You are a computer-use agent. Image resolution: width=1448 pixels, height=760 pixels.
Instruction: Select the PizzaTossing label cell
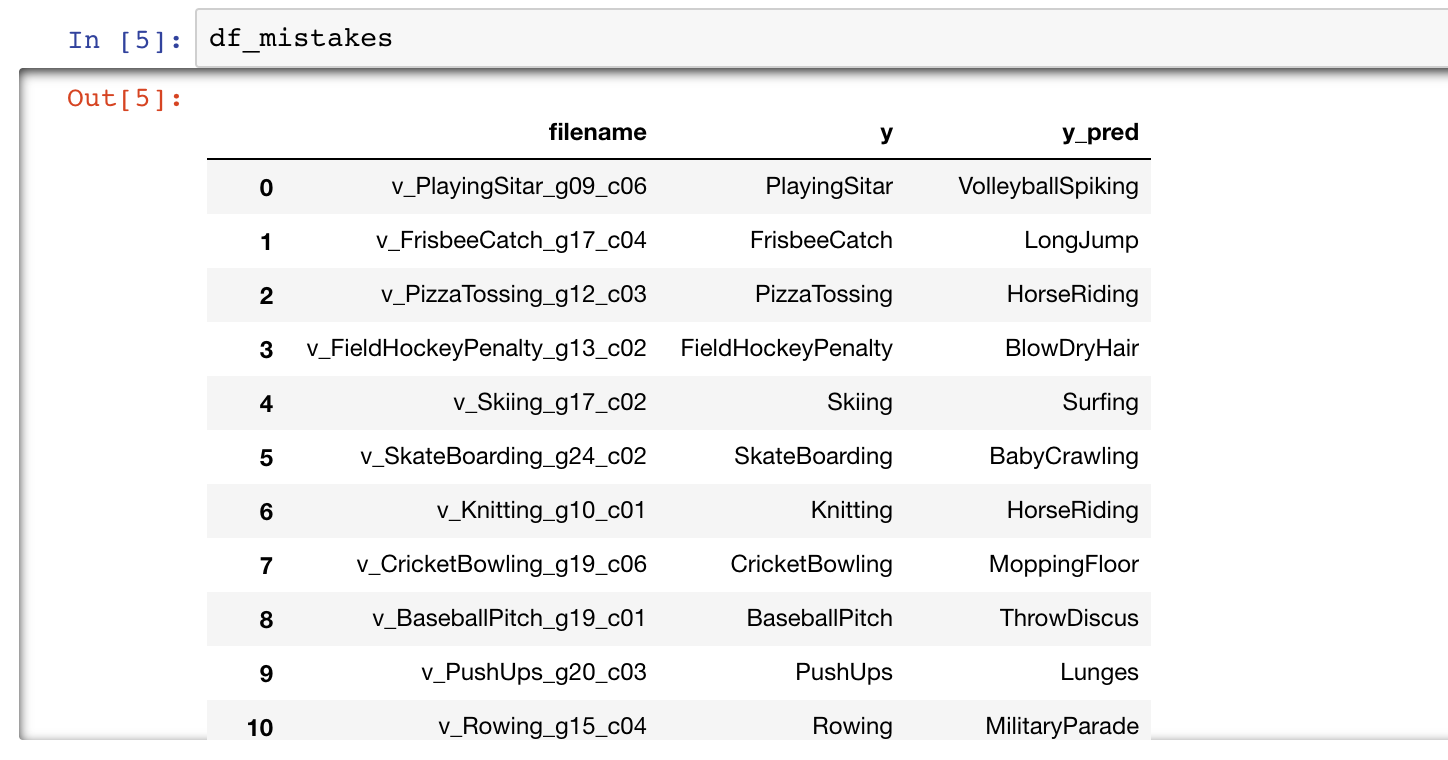click(x=824, y=294)
